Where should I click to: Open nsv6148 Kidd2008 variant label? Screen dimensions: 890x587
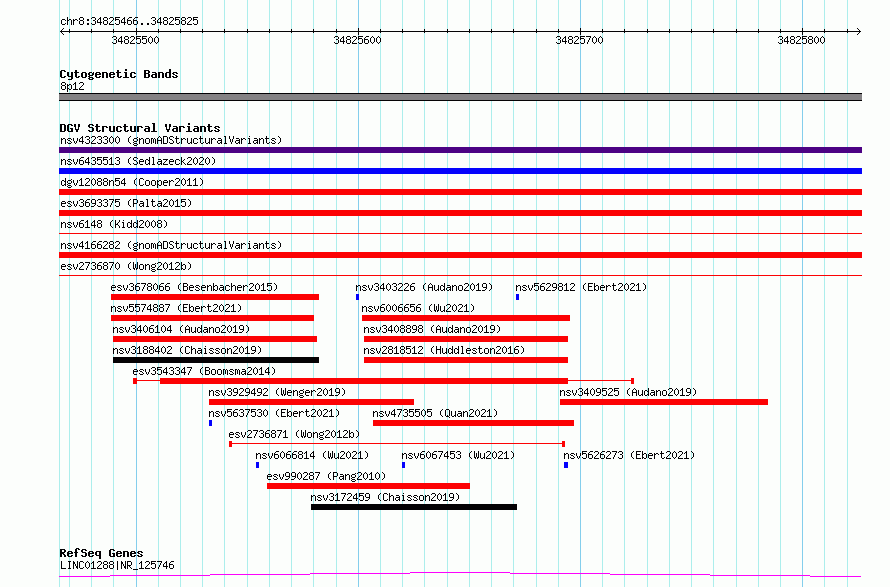114,224
